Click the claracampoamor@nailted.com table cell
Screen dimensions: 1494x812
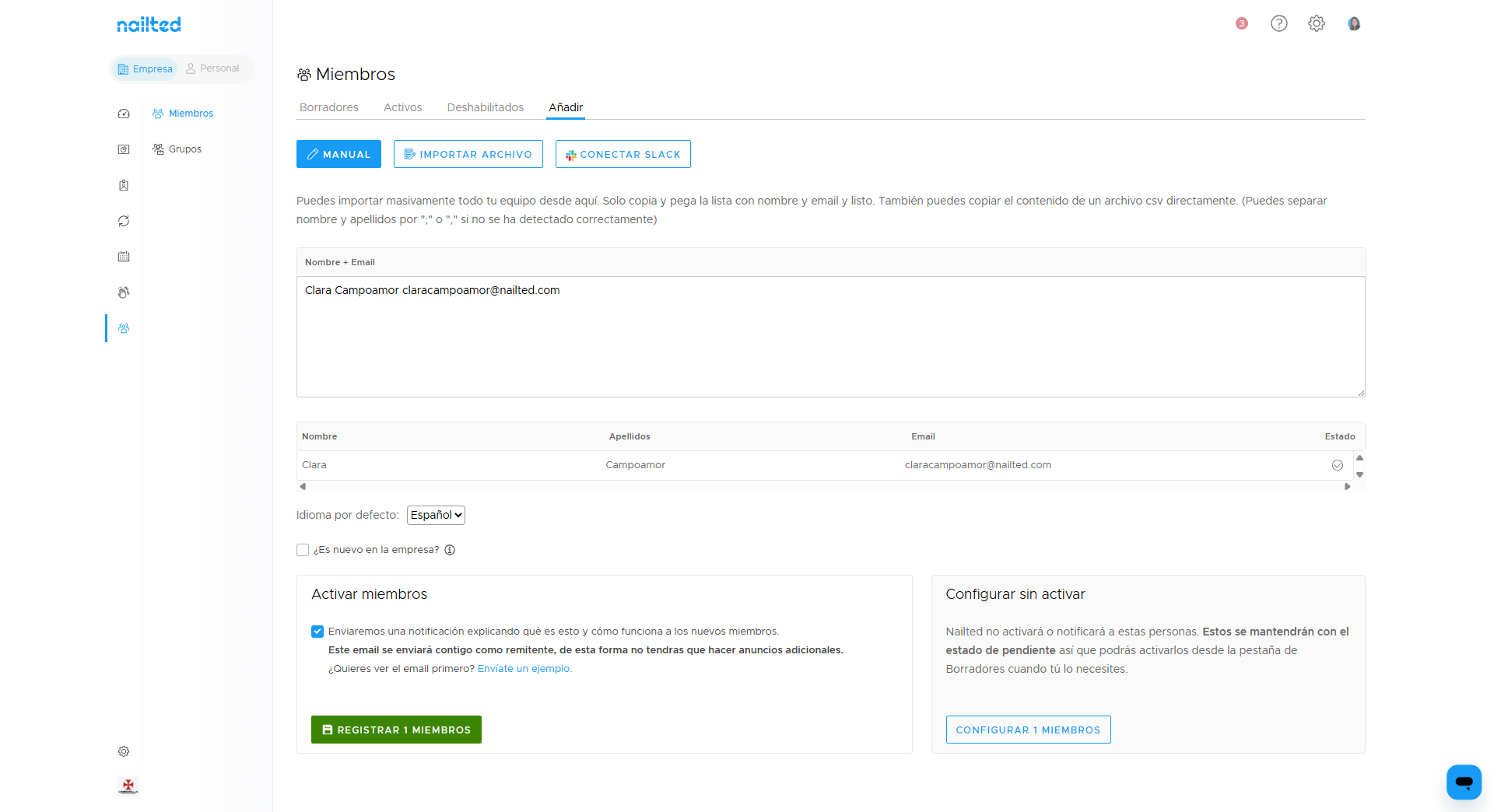pos(978,465)
